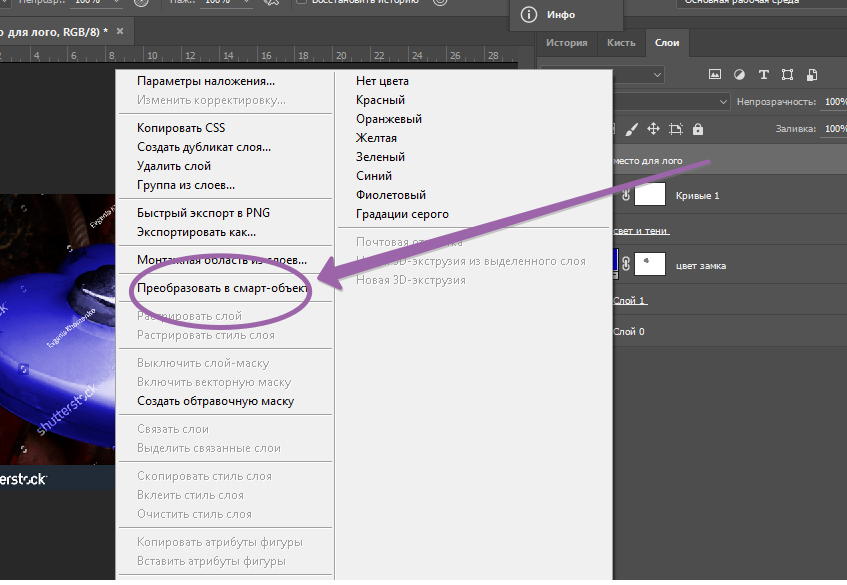Screen dimensions: 847x585
Task: Lock all with the padlock icon
Action: pos(698,129)
